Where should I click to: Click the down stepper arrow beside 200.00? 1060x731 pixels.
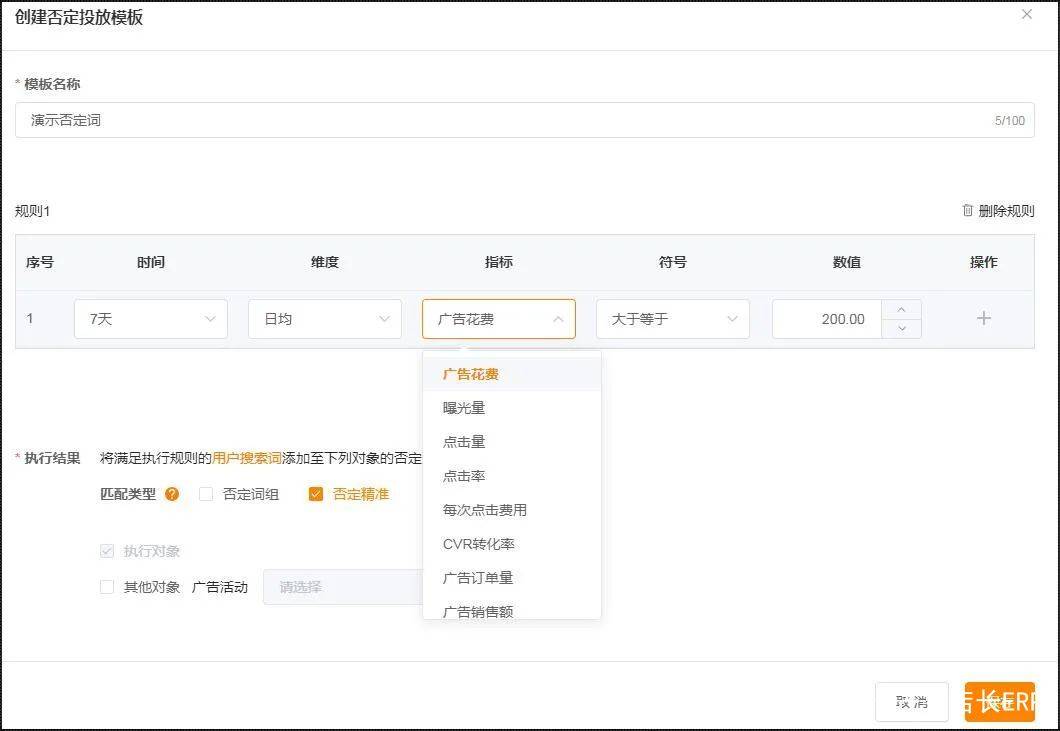pos(903,327)
